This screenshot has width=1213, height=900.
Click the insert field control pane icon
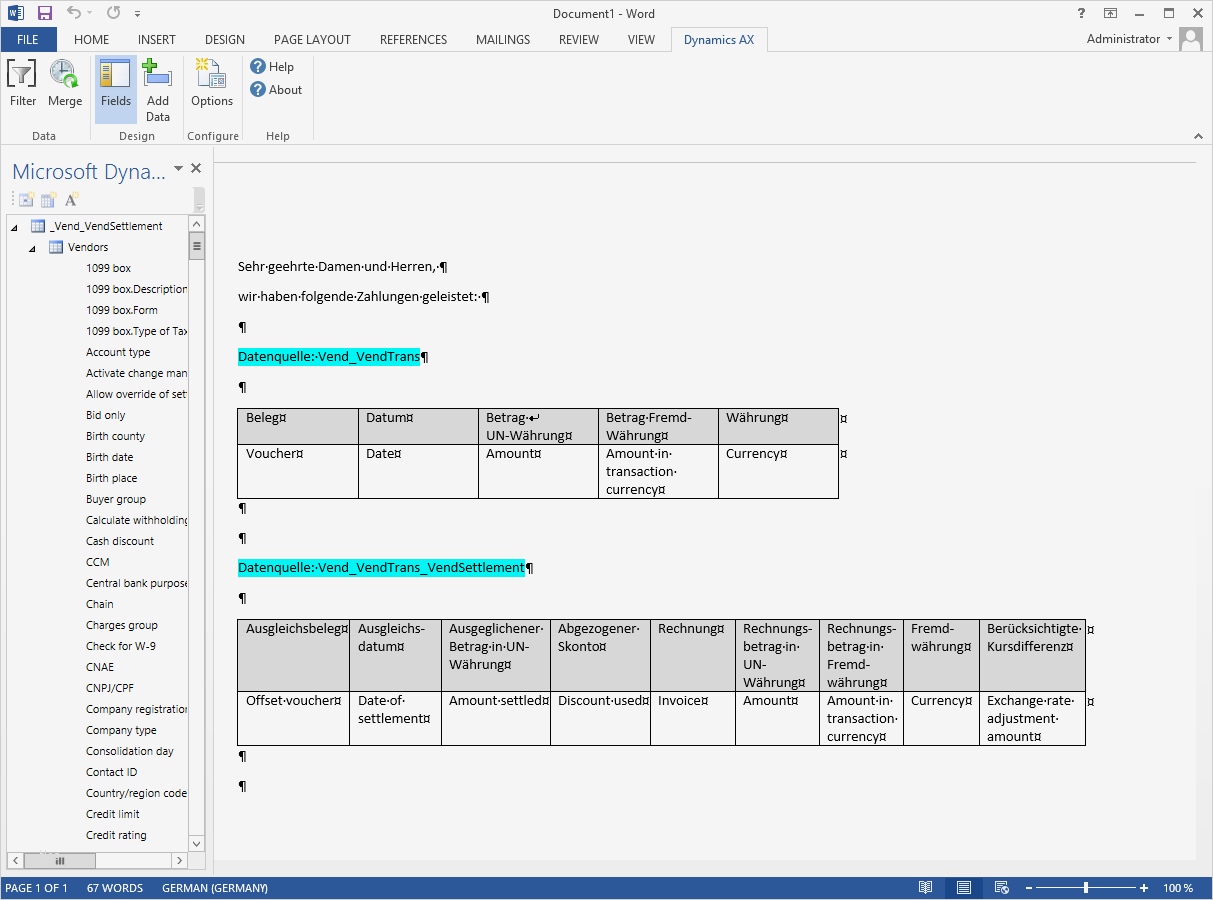point(27,199)
